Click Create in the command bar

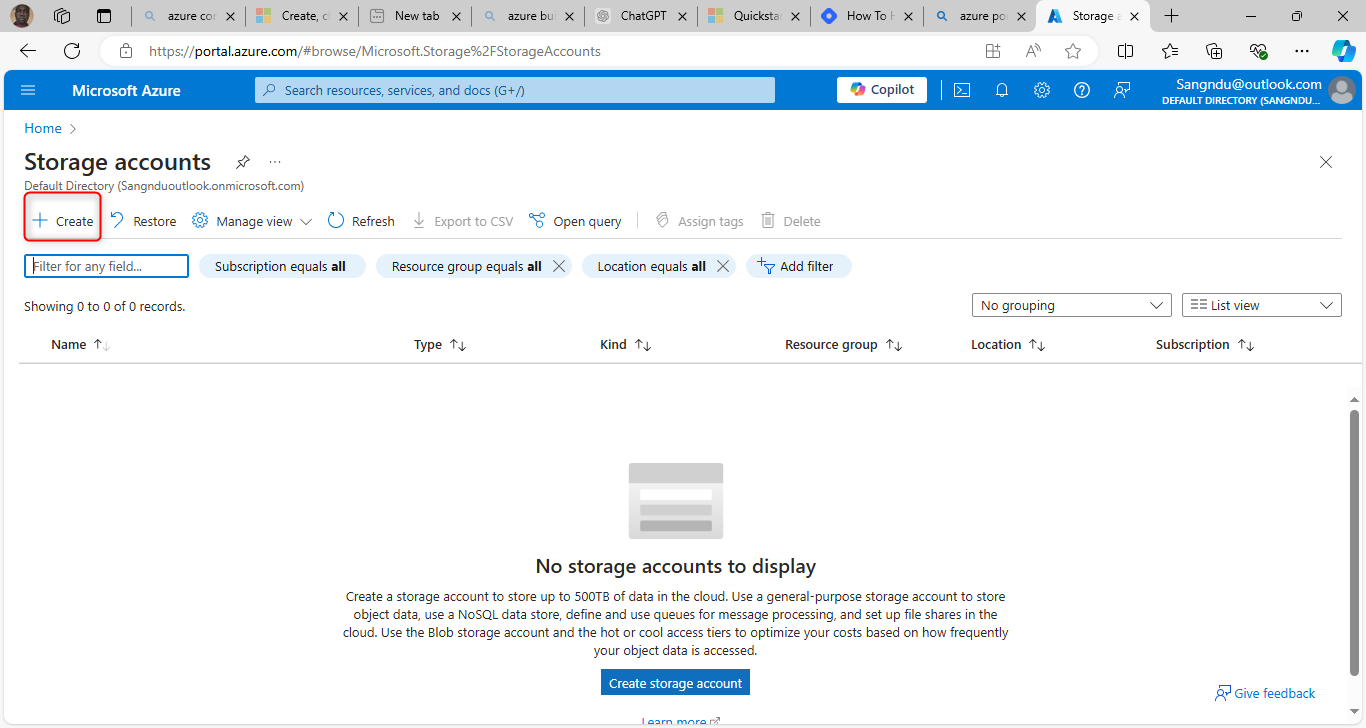[x=63, y=221]
